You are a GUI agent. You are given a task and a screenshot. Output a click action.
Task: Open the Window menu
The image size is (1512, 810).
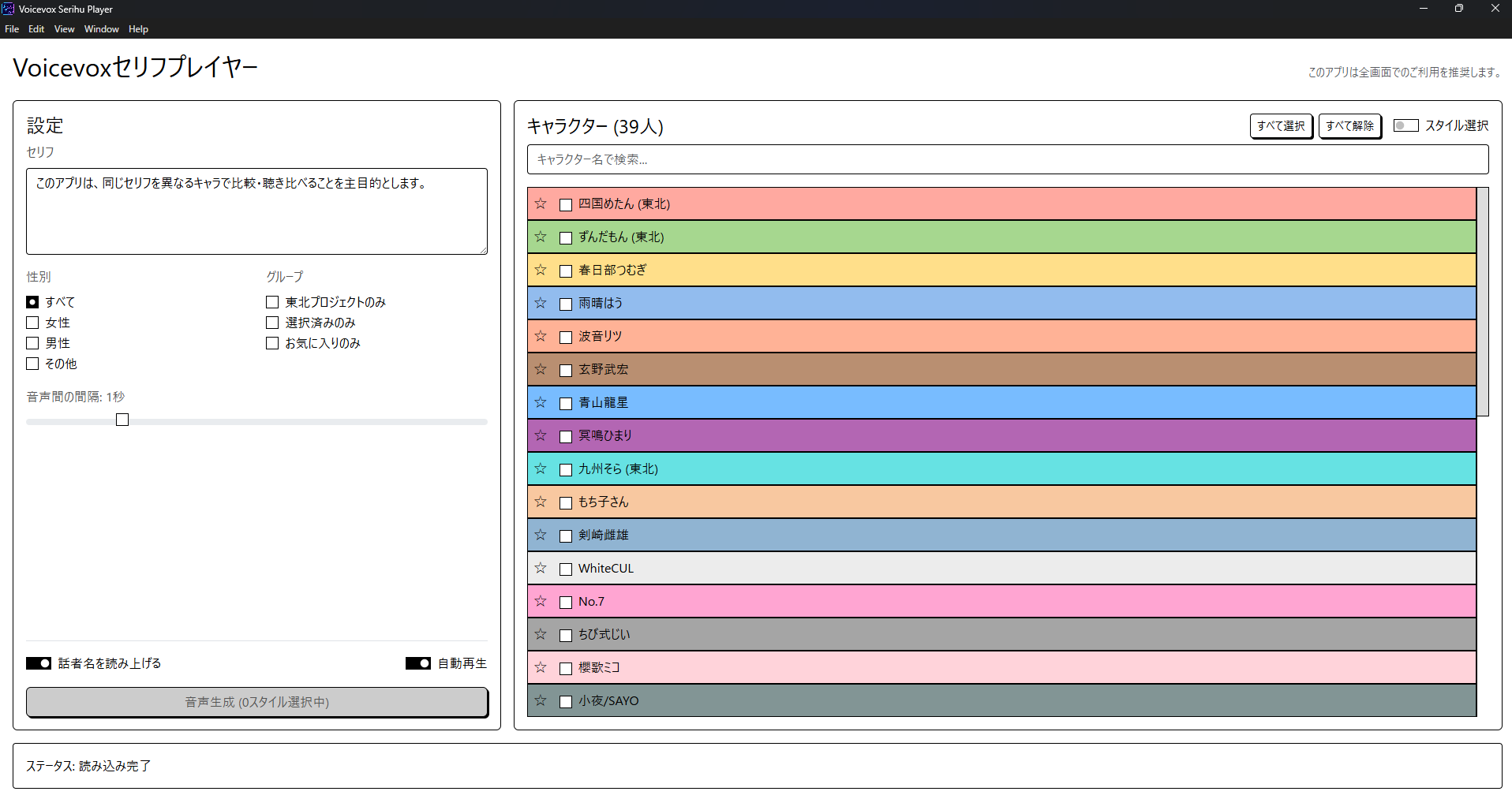[x=102, y=29]
